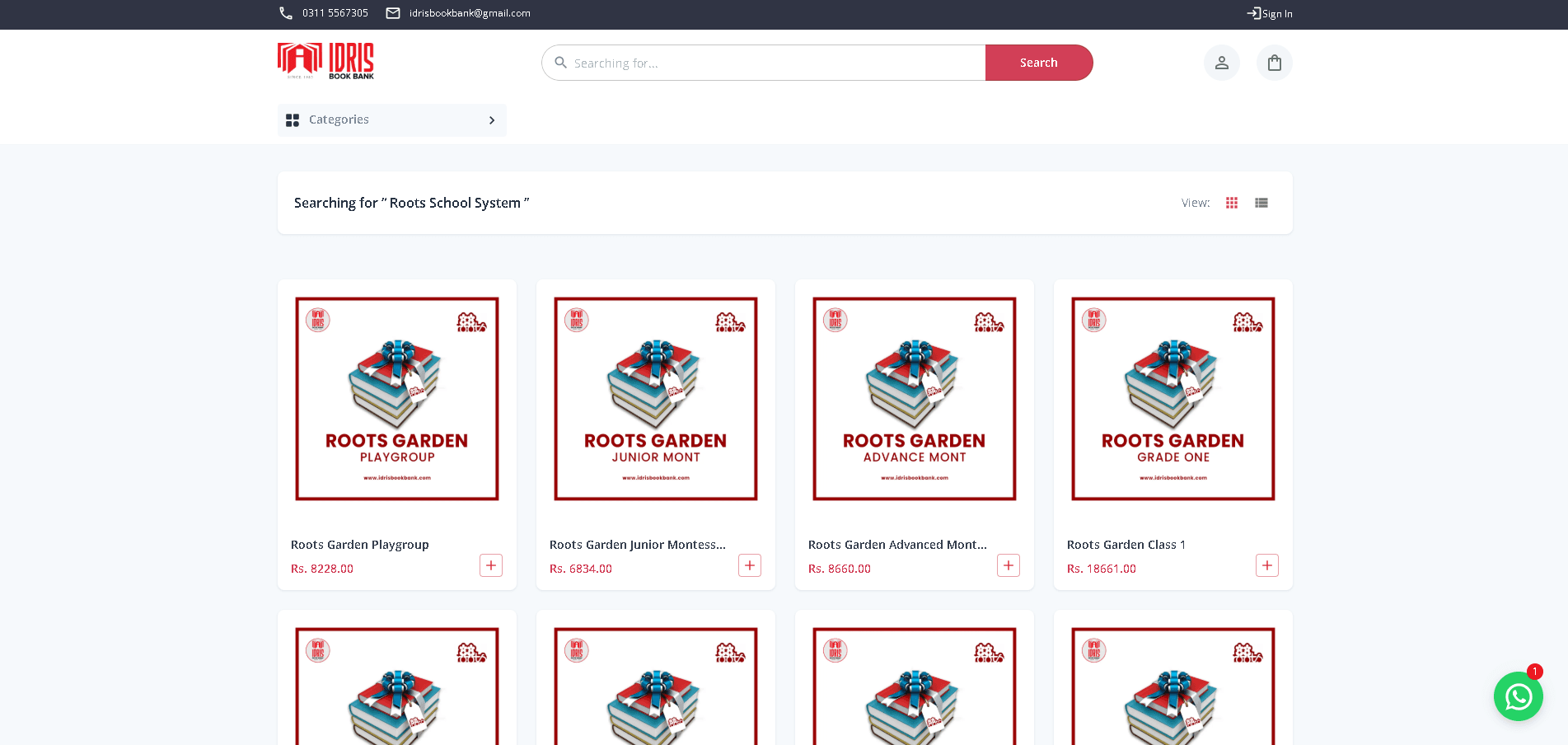Click price Rs. 18661.00
Image resolution: width=1568 pixels, height=745 pixels.
tap(1102, 569)
